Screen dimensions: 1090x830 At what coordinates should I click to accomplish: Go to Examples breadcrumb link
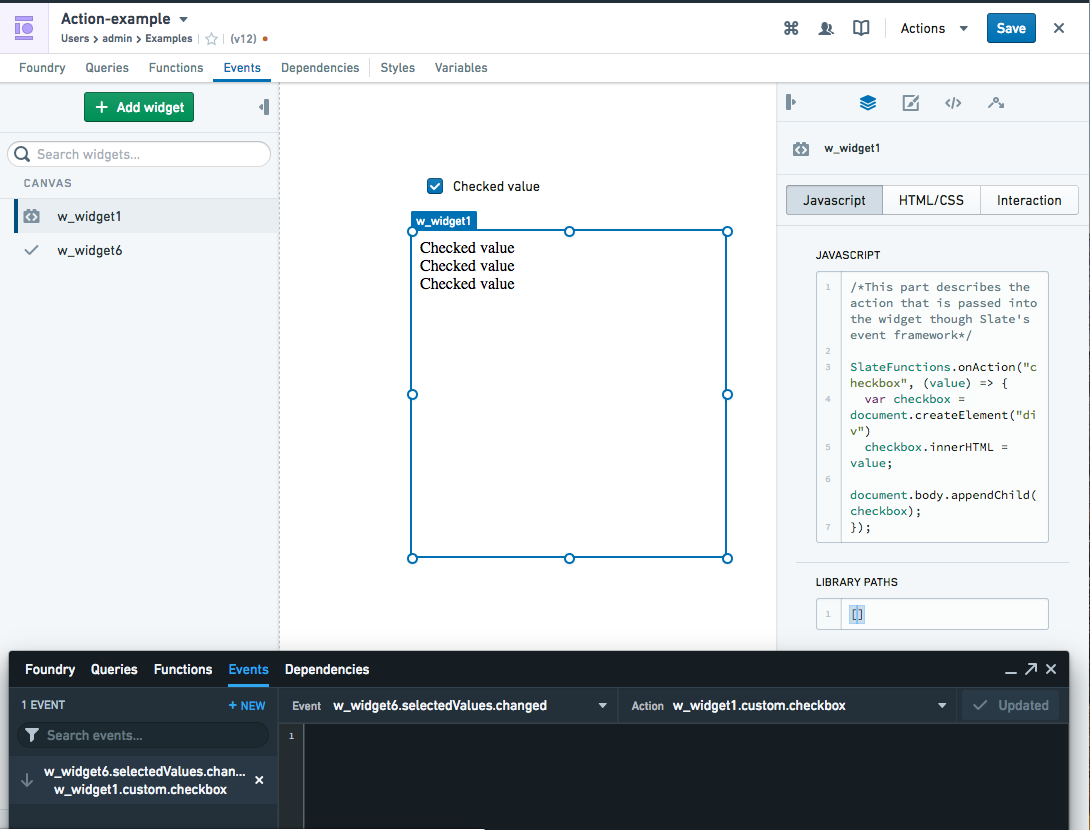click(x=169, y=39)
